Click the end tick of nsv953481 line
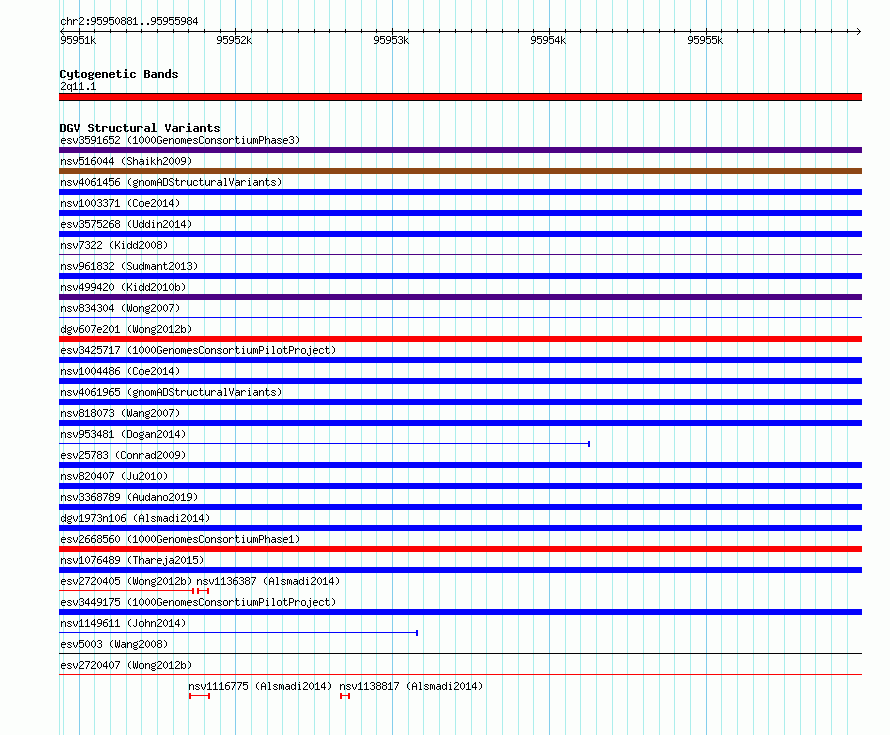This screenshot has height=735, width=890. tap(589, 444)
